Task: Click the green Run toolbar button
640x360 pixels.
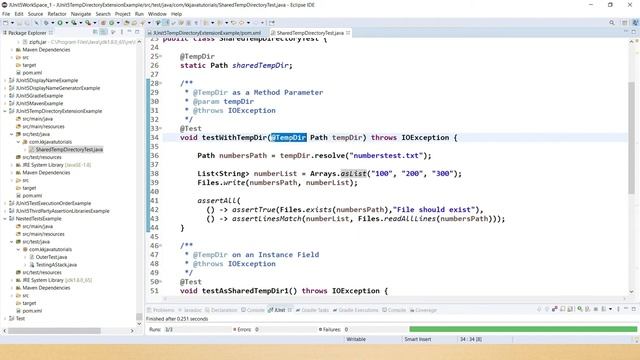Action: tap(60, 23)
